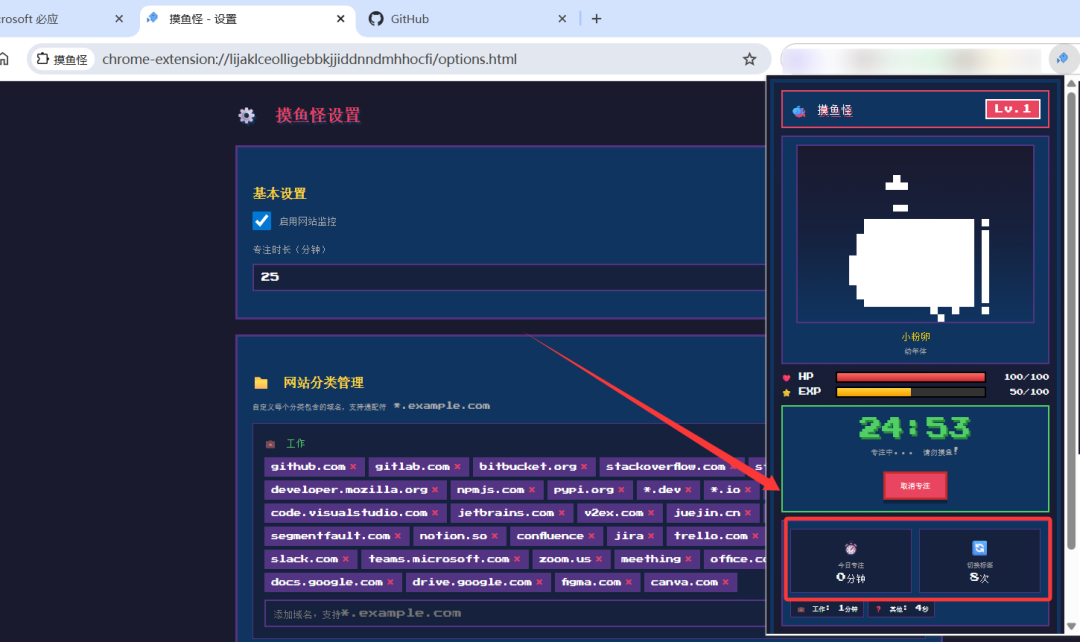Click the 添加域名 input field

tap(515, 613)
